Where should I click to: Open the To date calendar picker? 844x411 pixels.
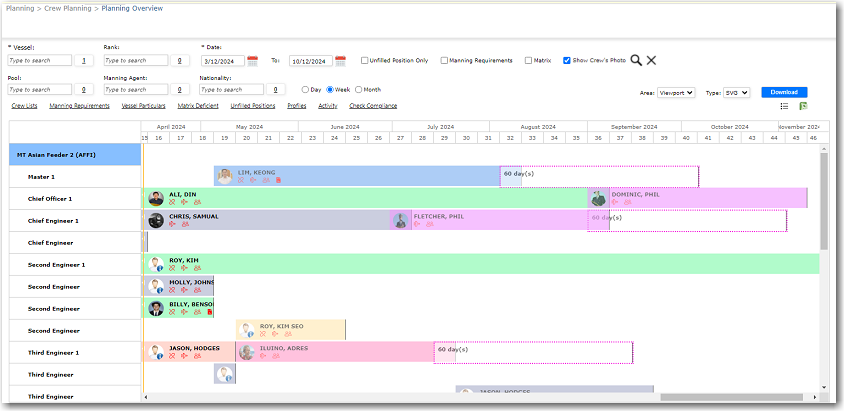pyautogui.click(x=340, y=61)
